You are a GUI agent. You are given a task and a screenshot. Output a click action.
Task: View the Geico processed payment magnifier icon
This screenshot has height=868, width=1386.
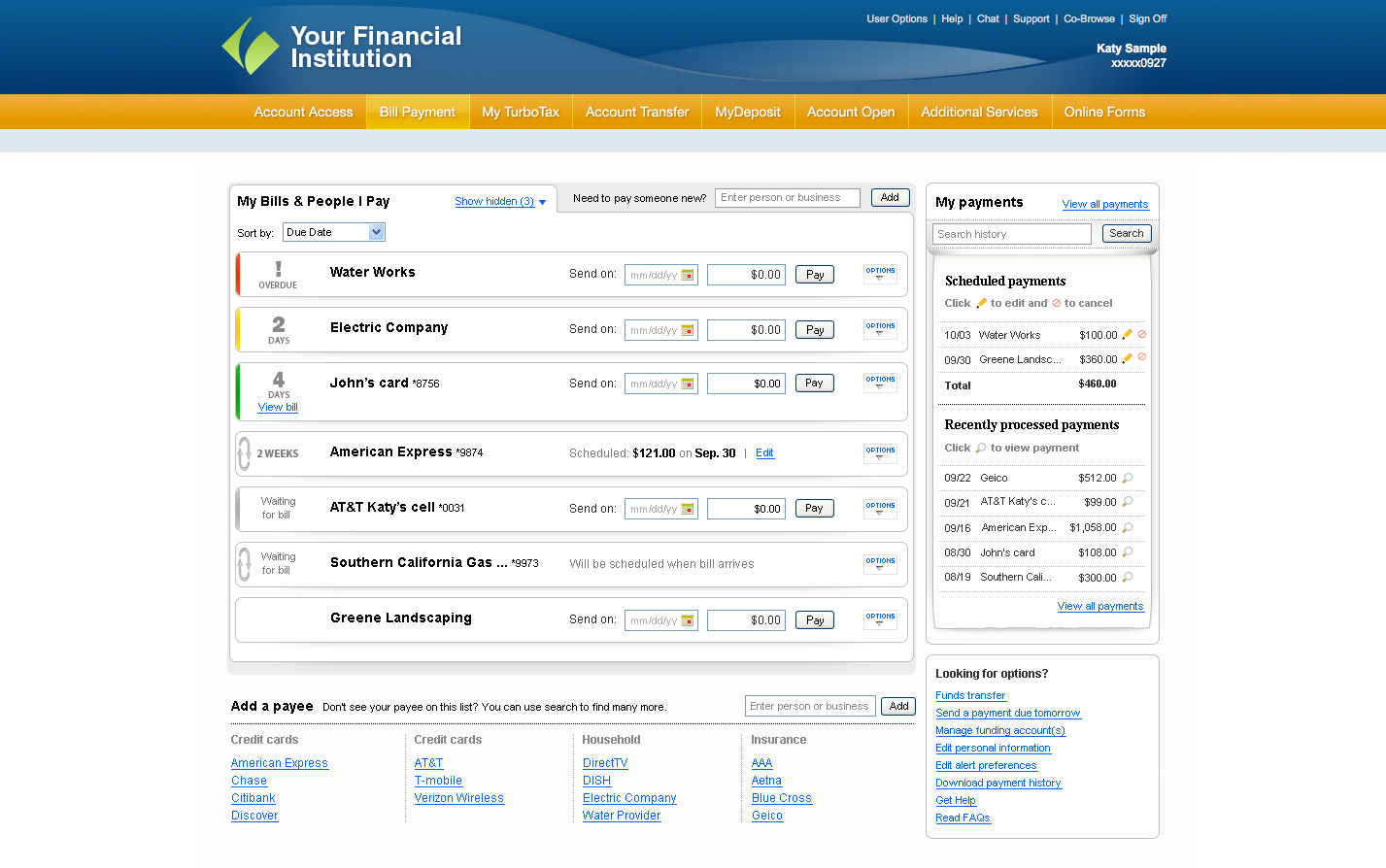1130,478
